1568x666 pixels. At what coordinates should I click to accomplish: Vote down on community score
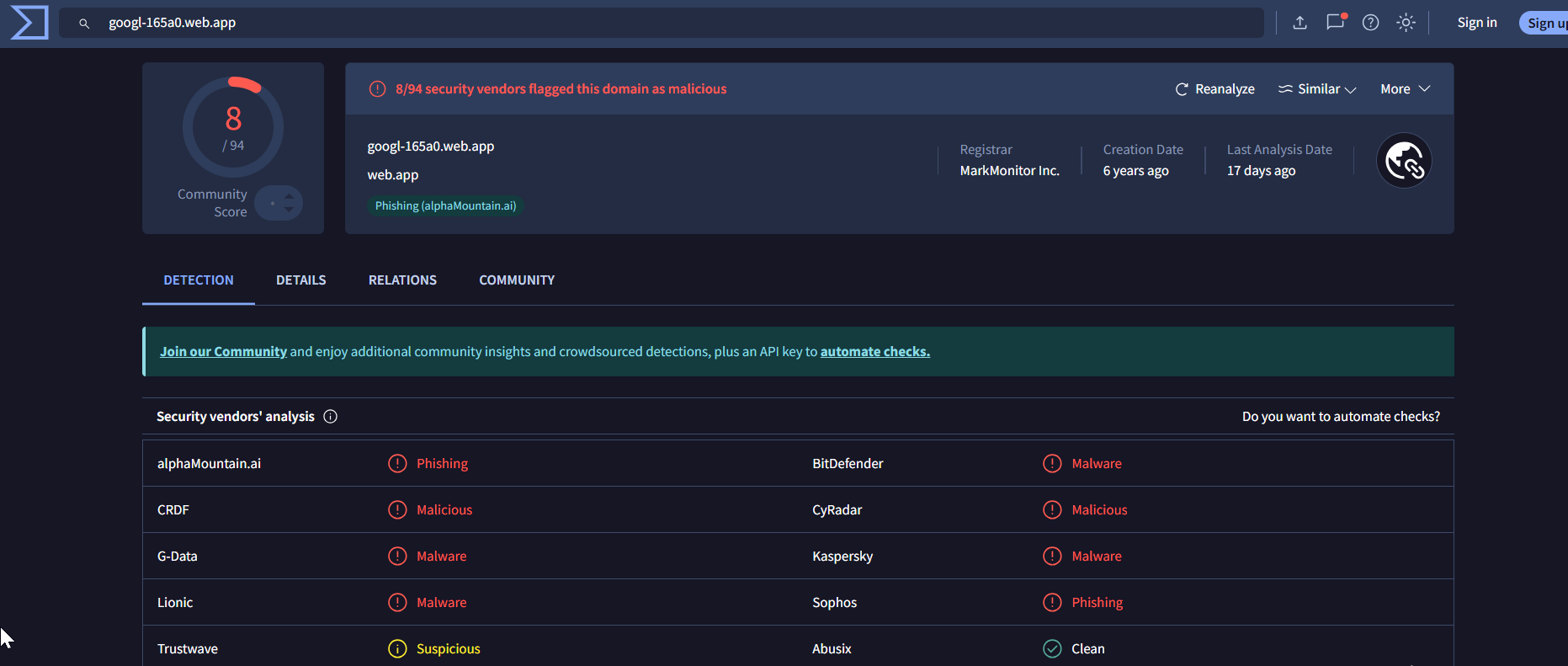(x=290, y=209)
